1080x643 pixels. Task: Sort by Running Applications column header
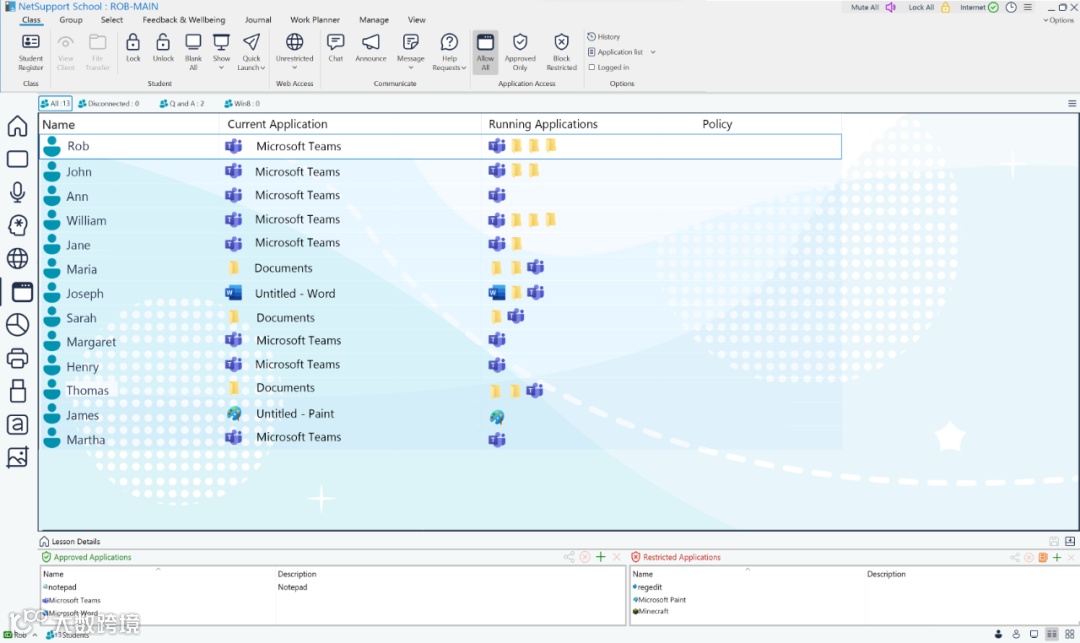[543, 124]
